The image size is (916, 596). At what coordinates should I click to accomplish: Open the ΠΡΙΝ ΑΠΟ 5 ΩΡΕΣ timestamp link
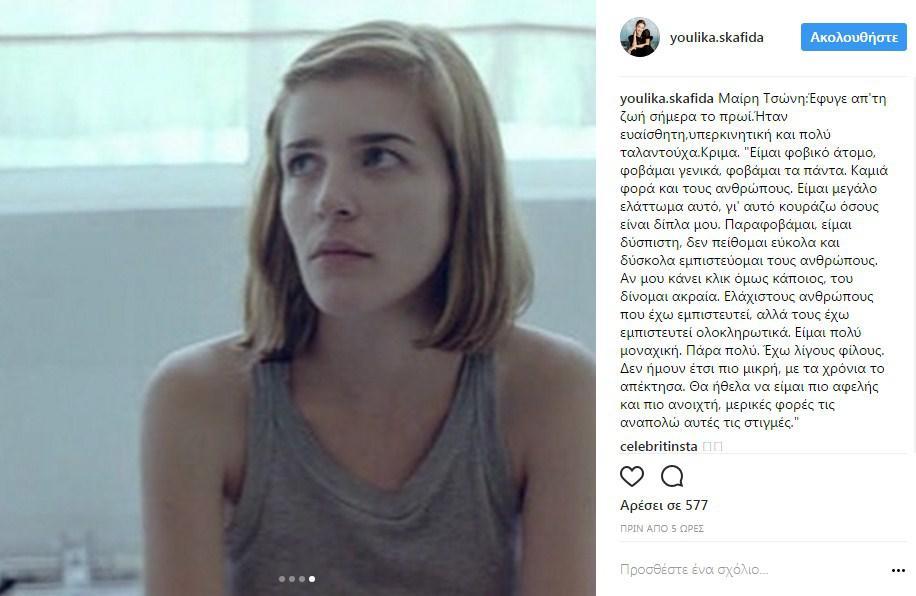coord(662,529)
